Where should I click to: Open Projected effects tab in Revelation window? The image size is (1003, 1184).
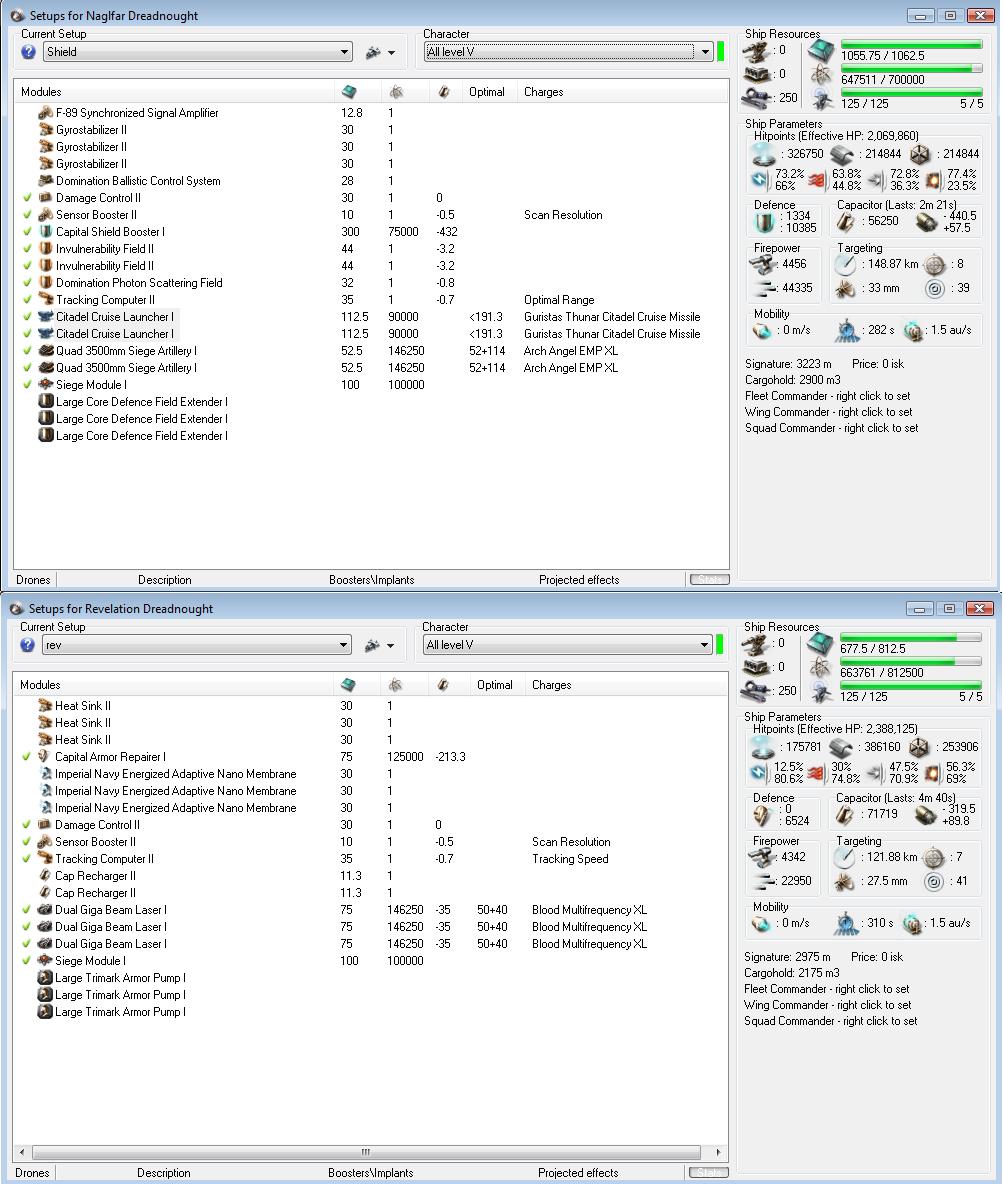coord(578,1172)
